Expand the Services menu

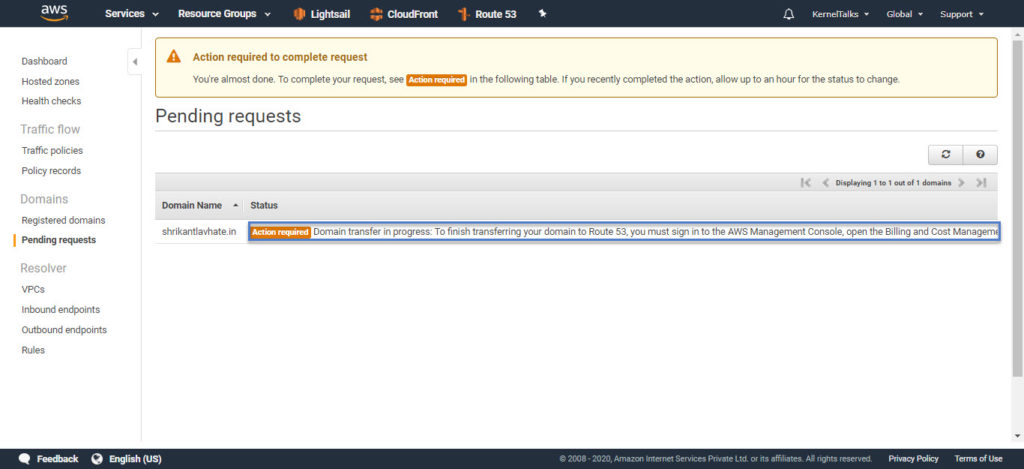pos(131,14)
